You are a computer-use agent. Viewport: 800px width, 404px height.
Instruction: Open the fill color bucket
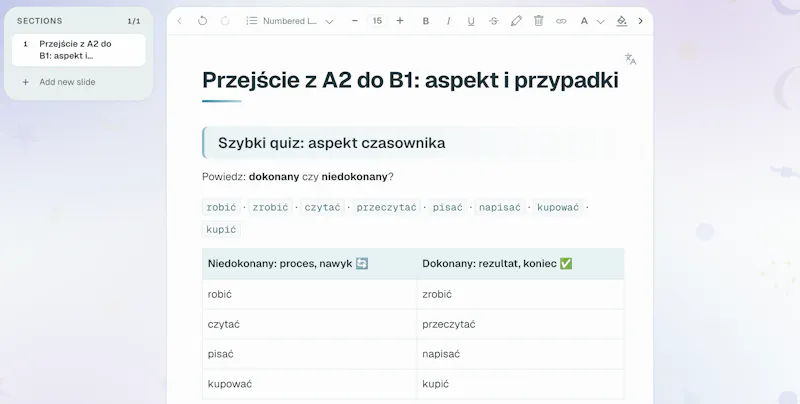click(621, 21)
